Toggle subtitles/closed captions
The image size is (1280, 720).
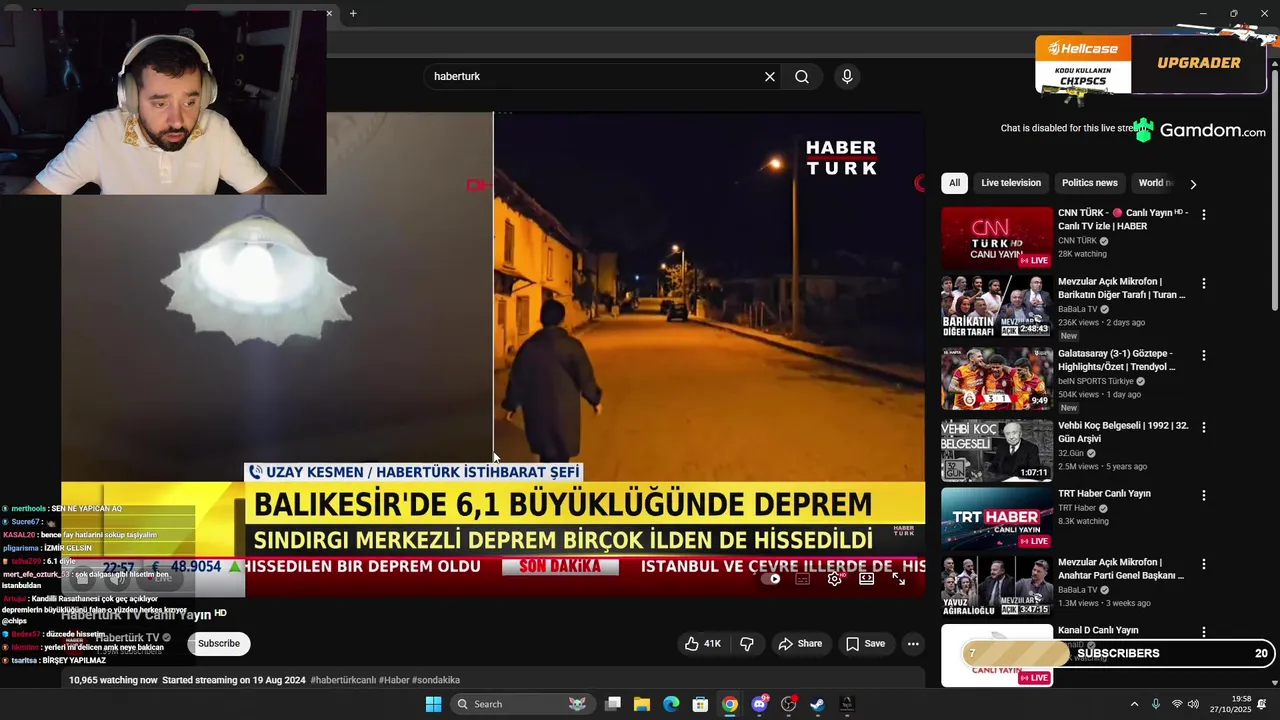click(802, 579)
